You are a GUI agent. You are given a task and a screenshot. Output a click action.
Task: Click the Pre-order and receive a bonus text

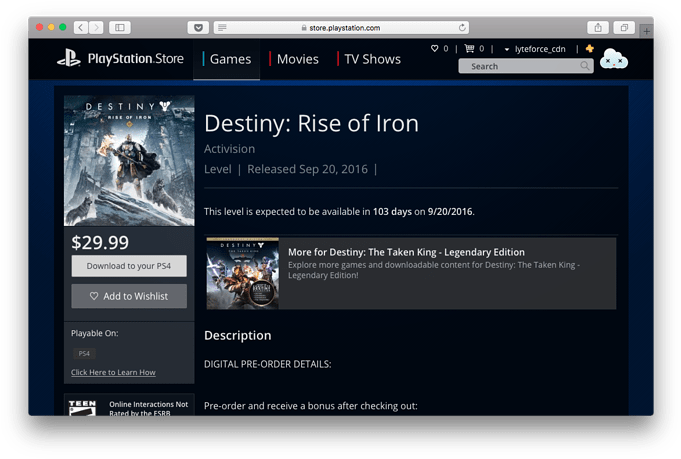(x=311, y=406)
